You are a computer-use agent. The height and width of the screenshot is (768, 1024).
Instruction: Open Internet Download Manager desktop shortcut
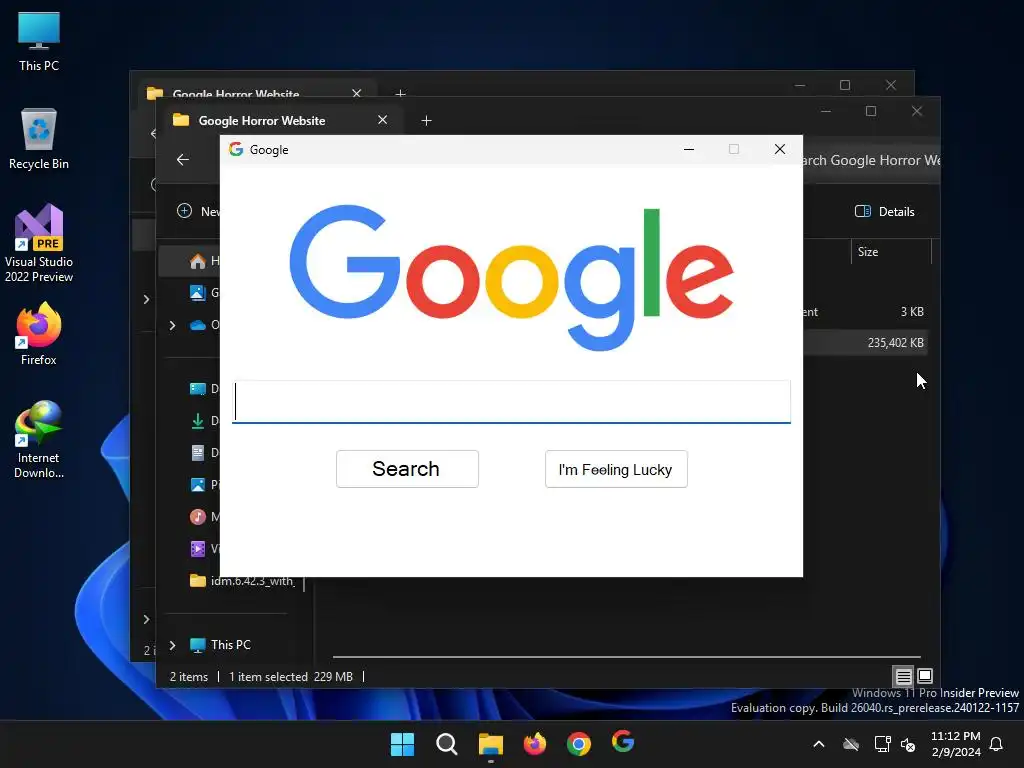(39, 440)
